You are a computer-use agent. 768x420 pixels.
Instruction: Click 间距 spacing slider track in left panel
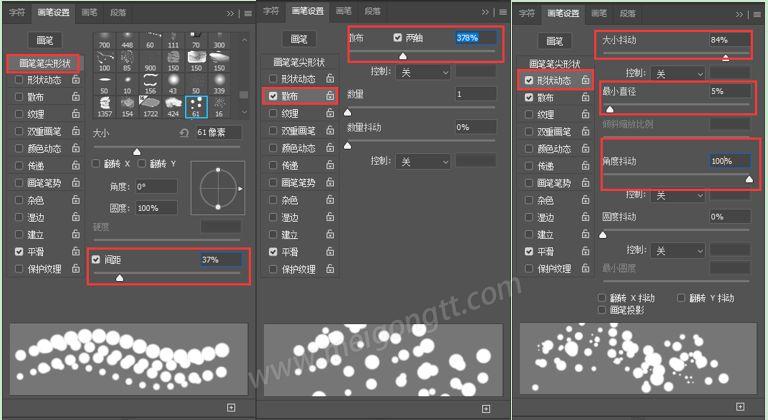click(167, 273)
